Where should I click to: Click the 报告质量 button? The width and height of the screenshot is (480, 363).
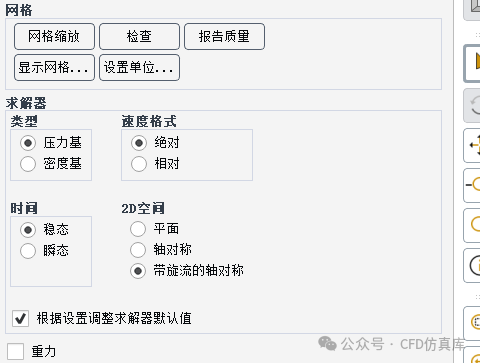[224, 36]
